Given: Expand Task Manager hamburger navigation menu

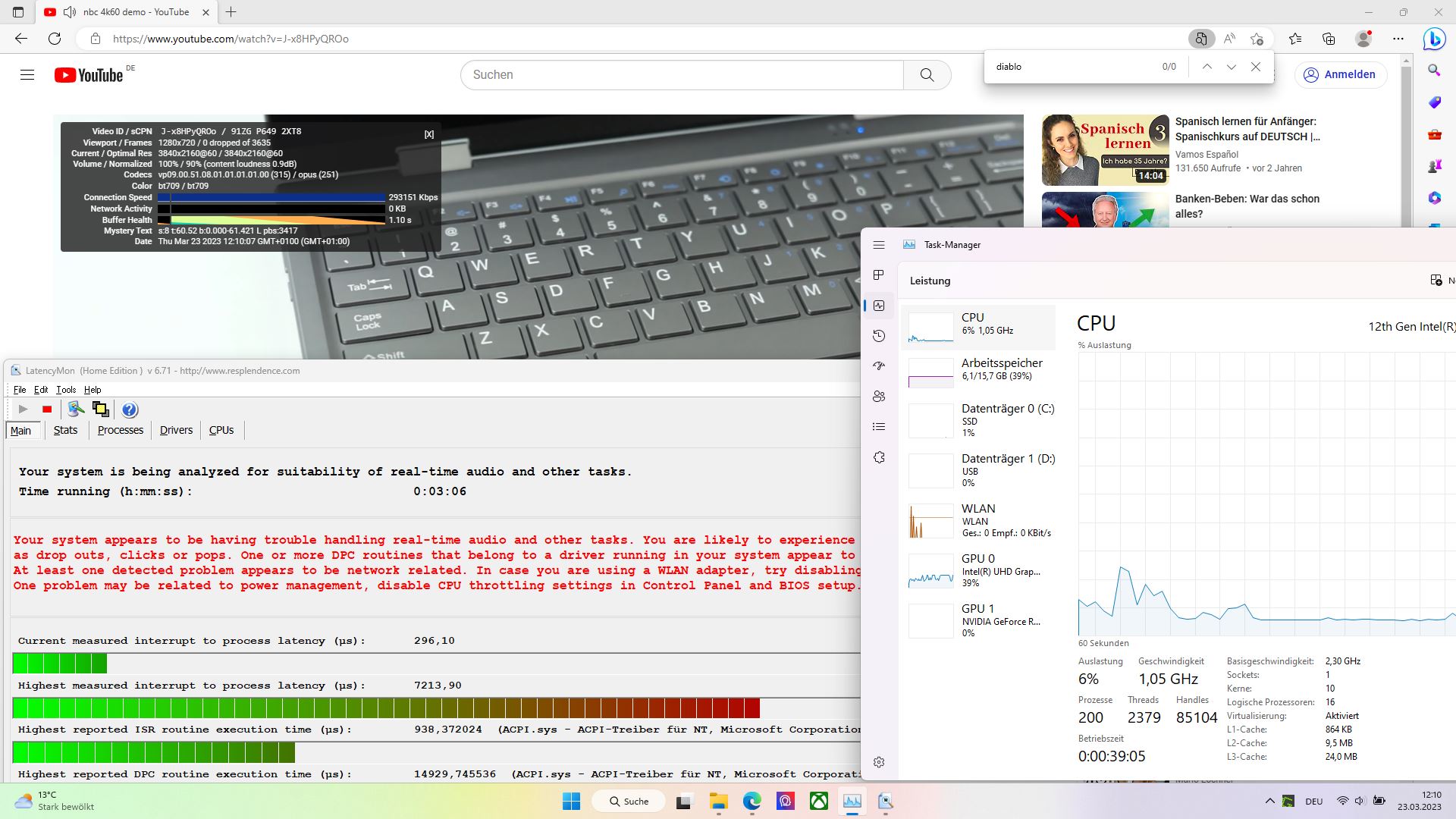Looking at the screenshot, I should coord(879,245).
